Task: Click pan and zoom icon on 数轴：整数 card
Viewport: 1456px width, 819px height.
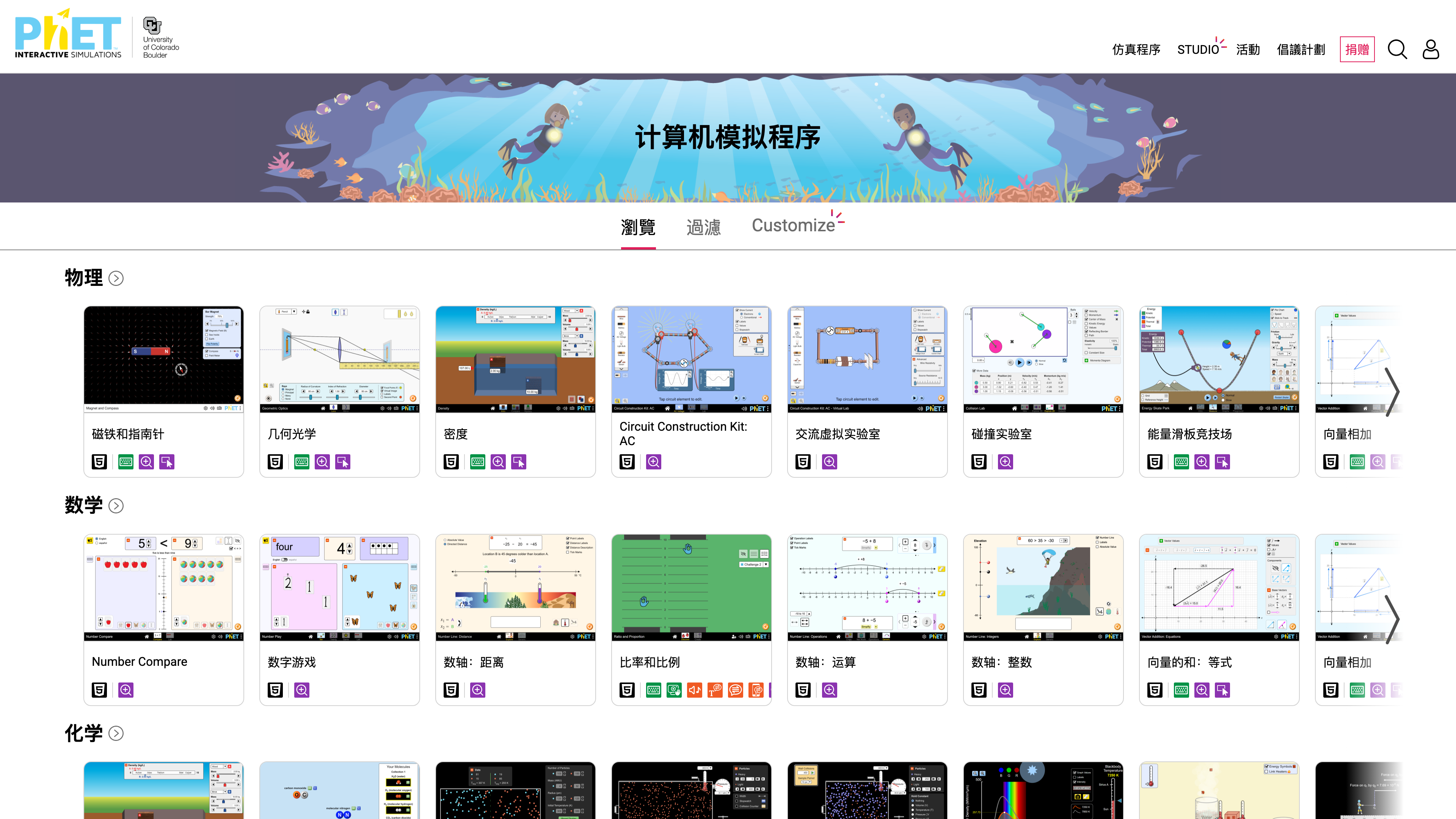Action: [x=1006, y=690]
